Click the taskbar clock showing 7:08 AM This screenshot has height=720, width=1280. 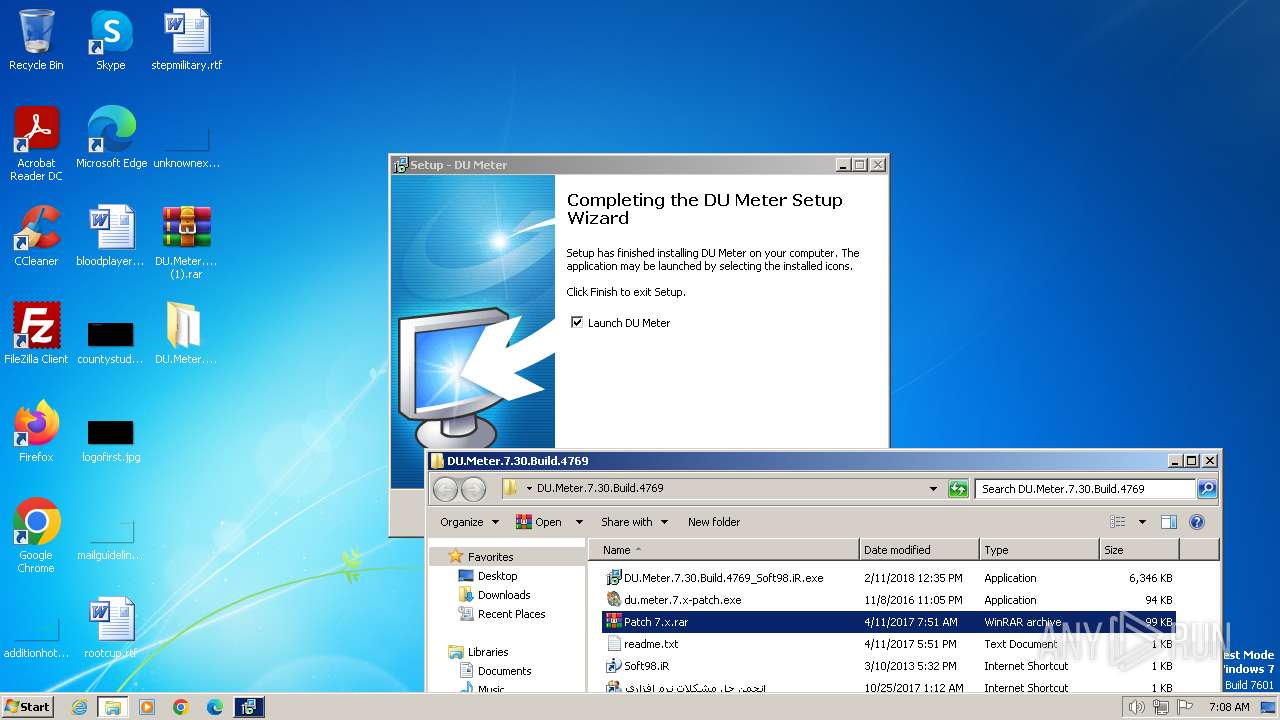click(x=1229, y=707)
